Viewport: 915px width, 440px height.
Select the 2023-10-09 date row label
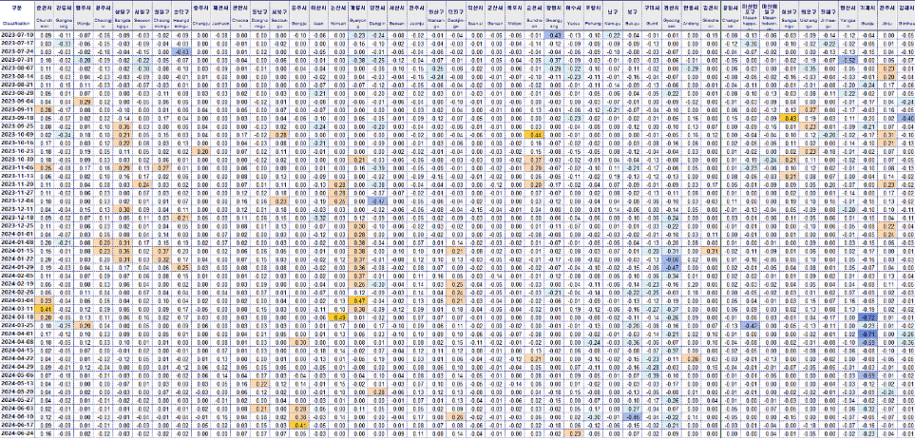pos(17,134)
